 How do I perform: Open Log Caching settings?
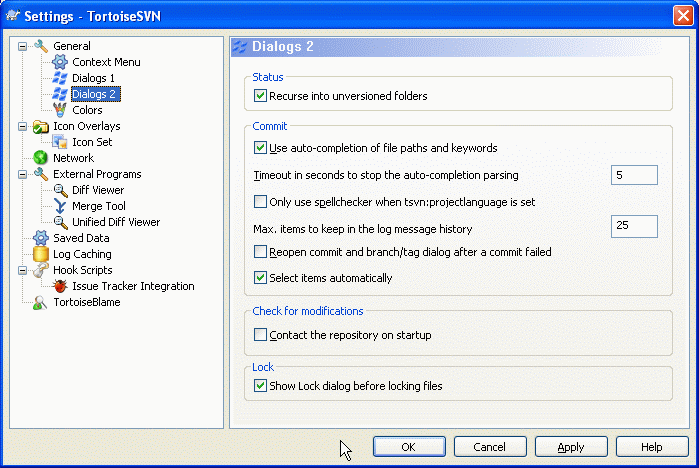click(x=82, y=254)
